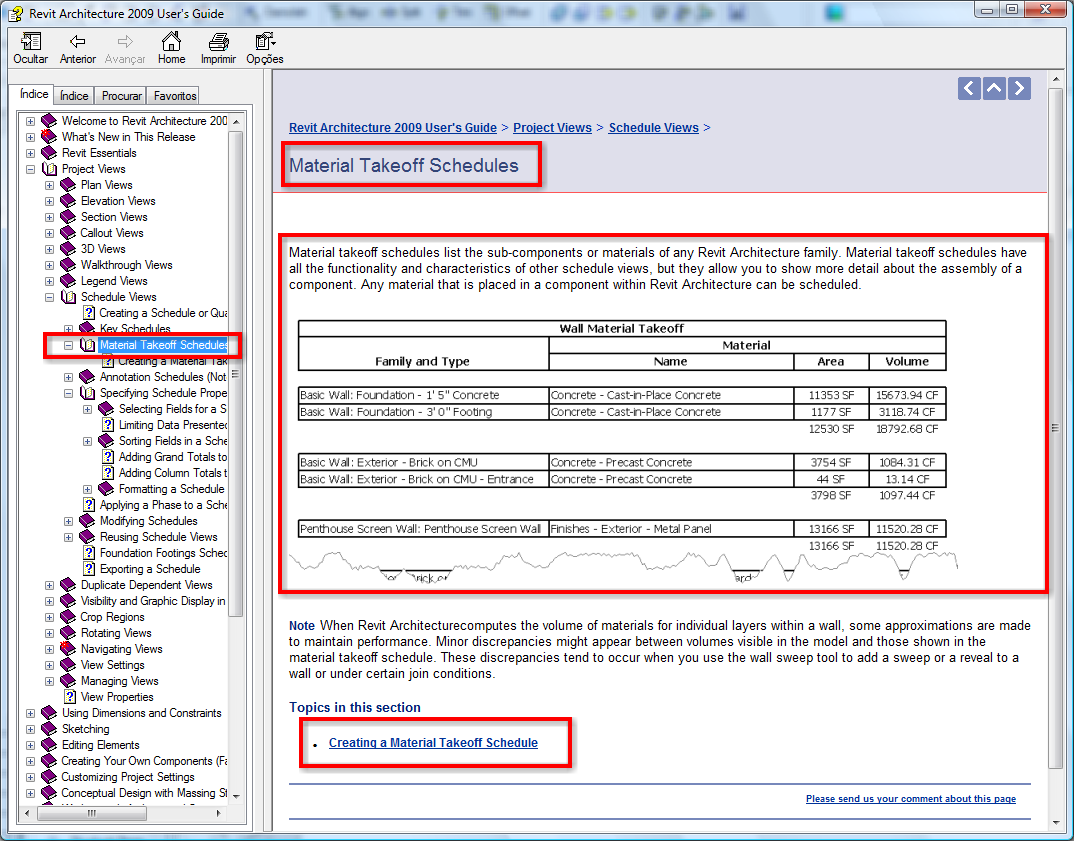Click the next-topic right arrow button
The image size is (1074, 841).
pos(1019,88)
